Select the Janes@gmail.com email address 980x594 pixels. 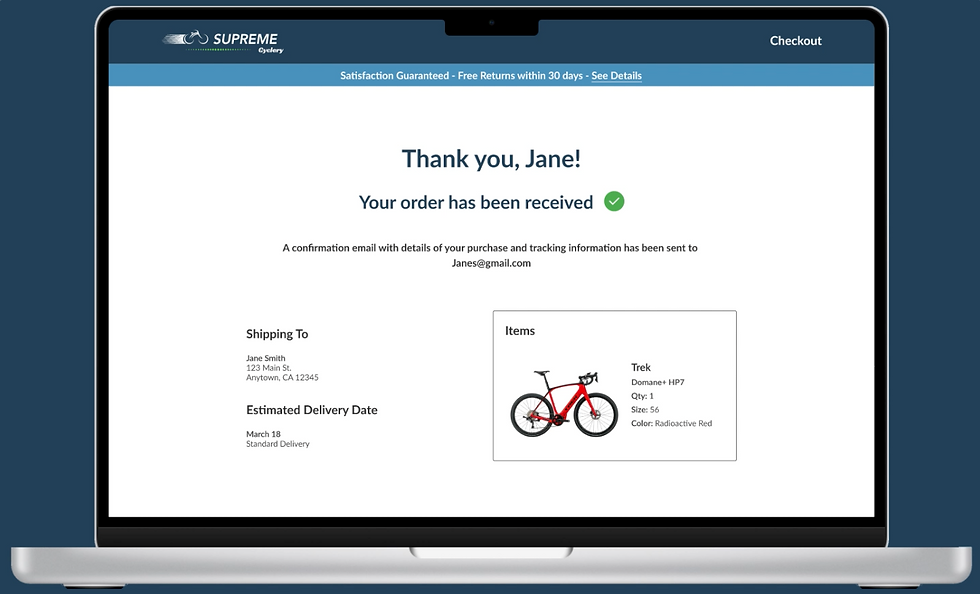(x=491, y=263)
